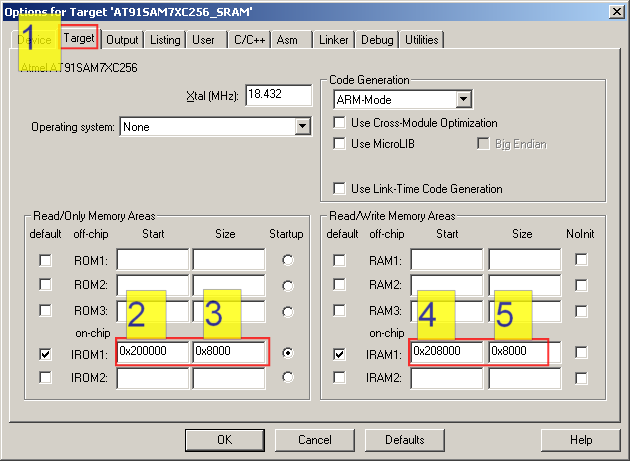The height and width of the screenshot is (461, 630).
Task: Uncheck the IRAM1 default checkbox
Action: [340, 354]
